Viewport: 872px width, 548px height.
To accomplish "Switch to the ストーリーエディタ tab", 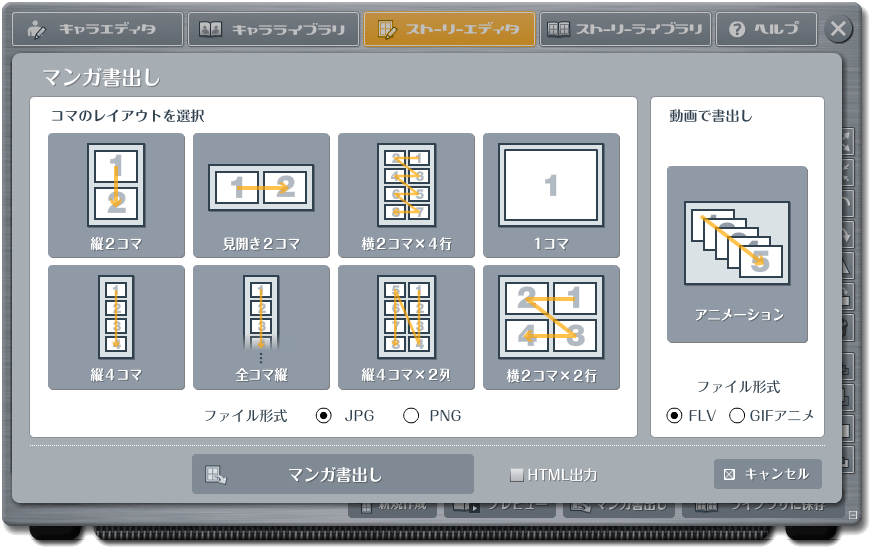I will tap(449, 29).
